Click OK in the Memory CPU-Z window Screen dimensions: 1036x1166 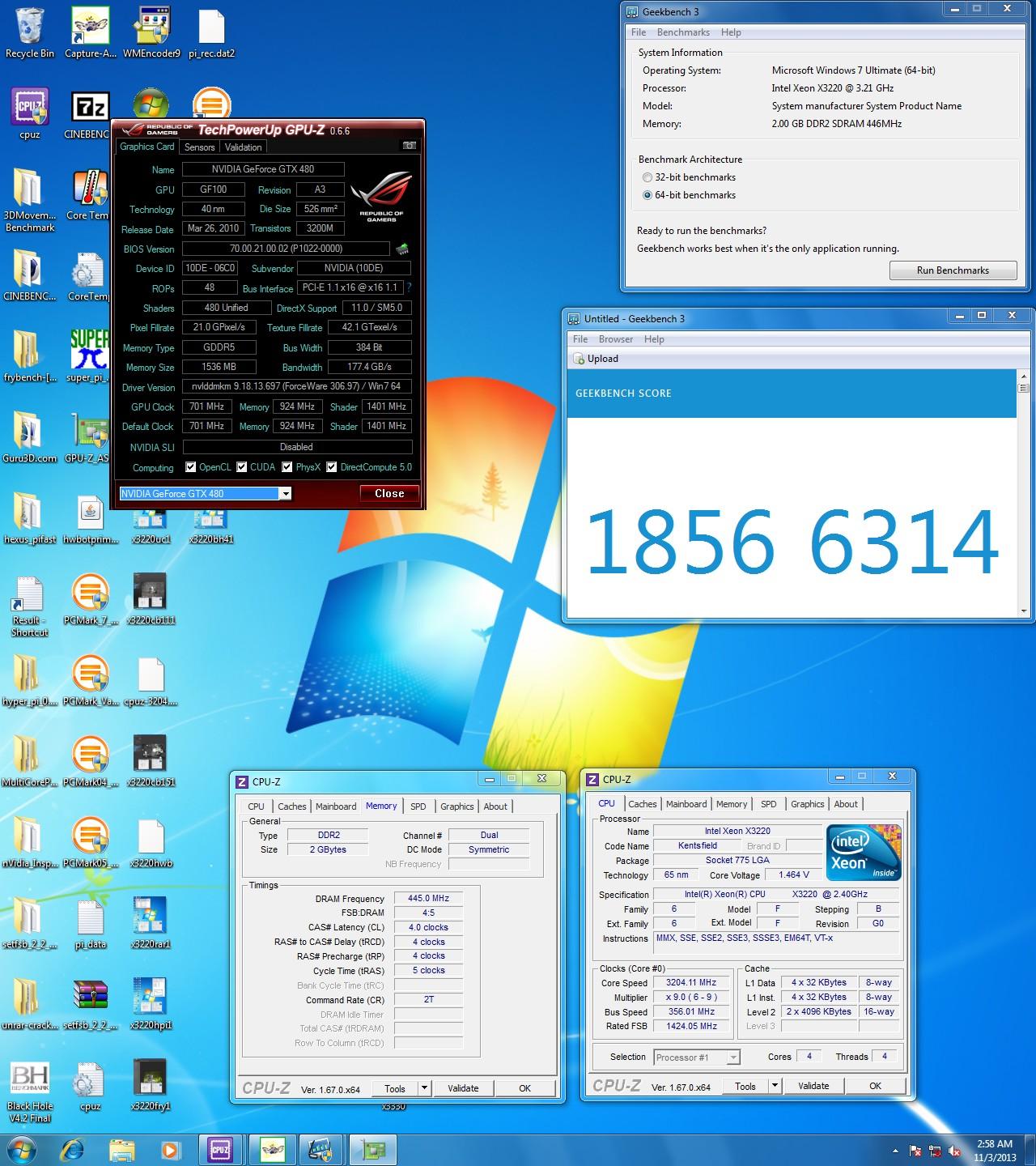click(x=524, y=1088)
